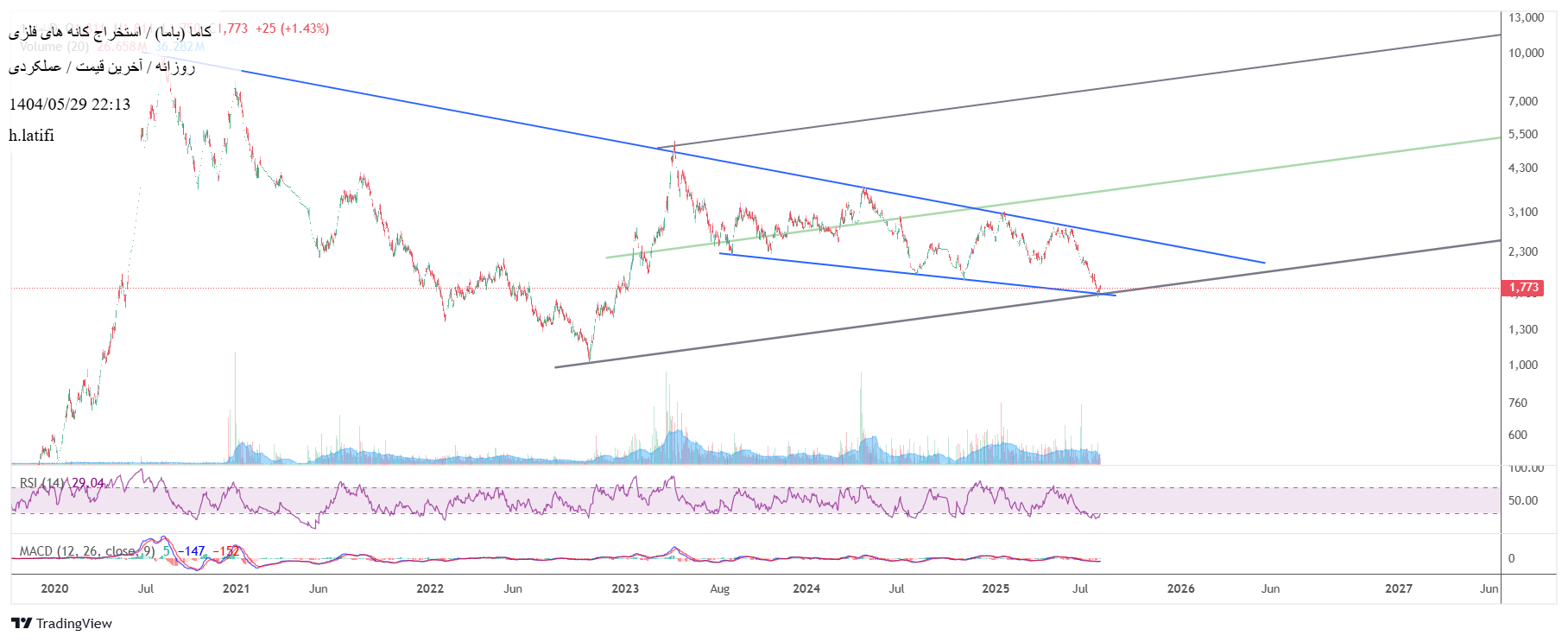Click the 600 price axis label
The height and width of the screenshot is (642, 1568).
(1518, 435)
